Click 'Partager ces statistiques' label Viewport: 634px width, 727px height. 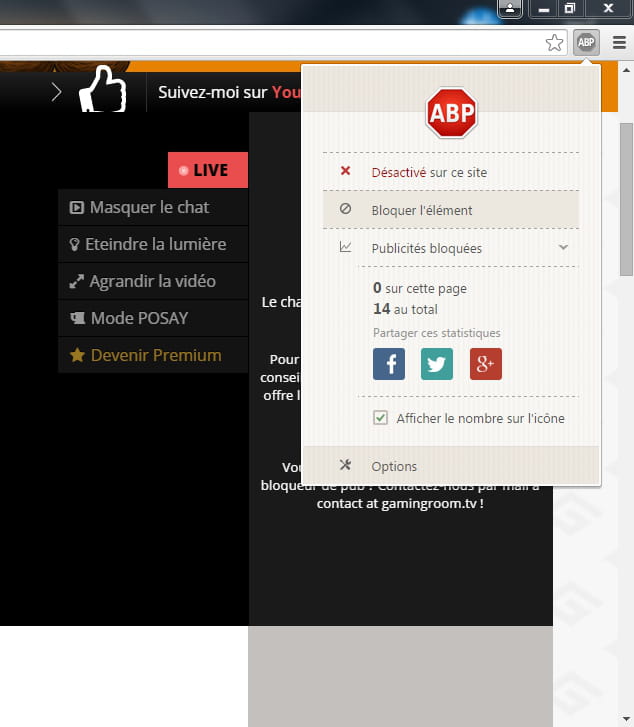click(x=436, y=333)
